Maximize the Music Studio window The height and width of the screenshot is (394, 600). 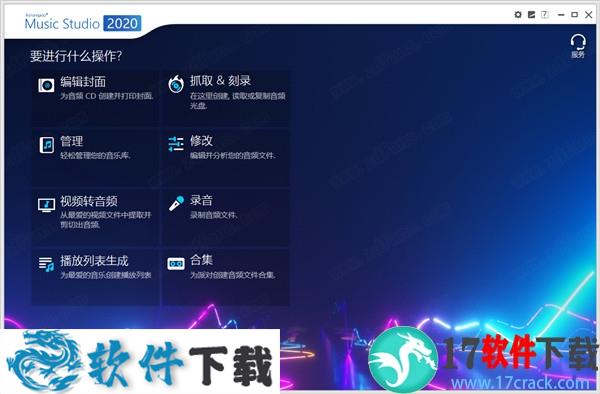tap(574, 15)
